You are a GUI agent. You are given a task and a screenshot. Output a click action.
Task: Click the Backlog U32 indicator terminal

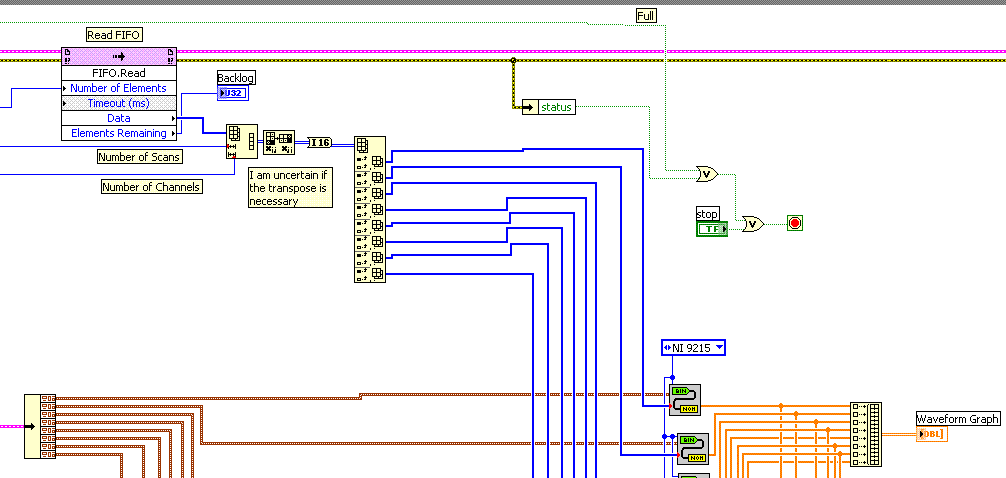231,93
